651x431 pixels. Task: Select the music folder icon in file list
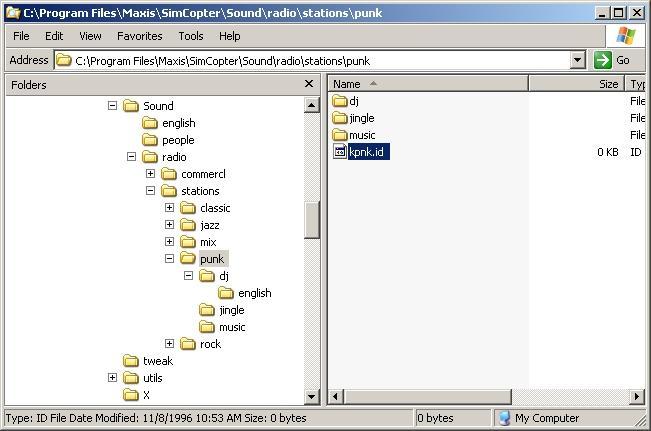click(x=340, y=135)
